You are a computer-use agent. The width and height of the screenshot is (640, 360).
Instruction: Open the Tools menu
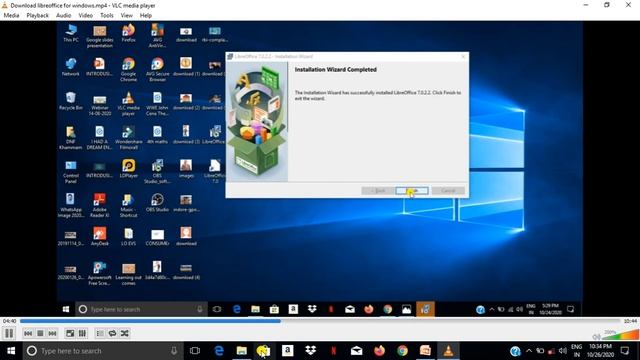[107, 16]
